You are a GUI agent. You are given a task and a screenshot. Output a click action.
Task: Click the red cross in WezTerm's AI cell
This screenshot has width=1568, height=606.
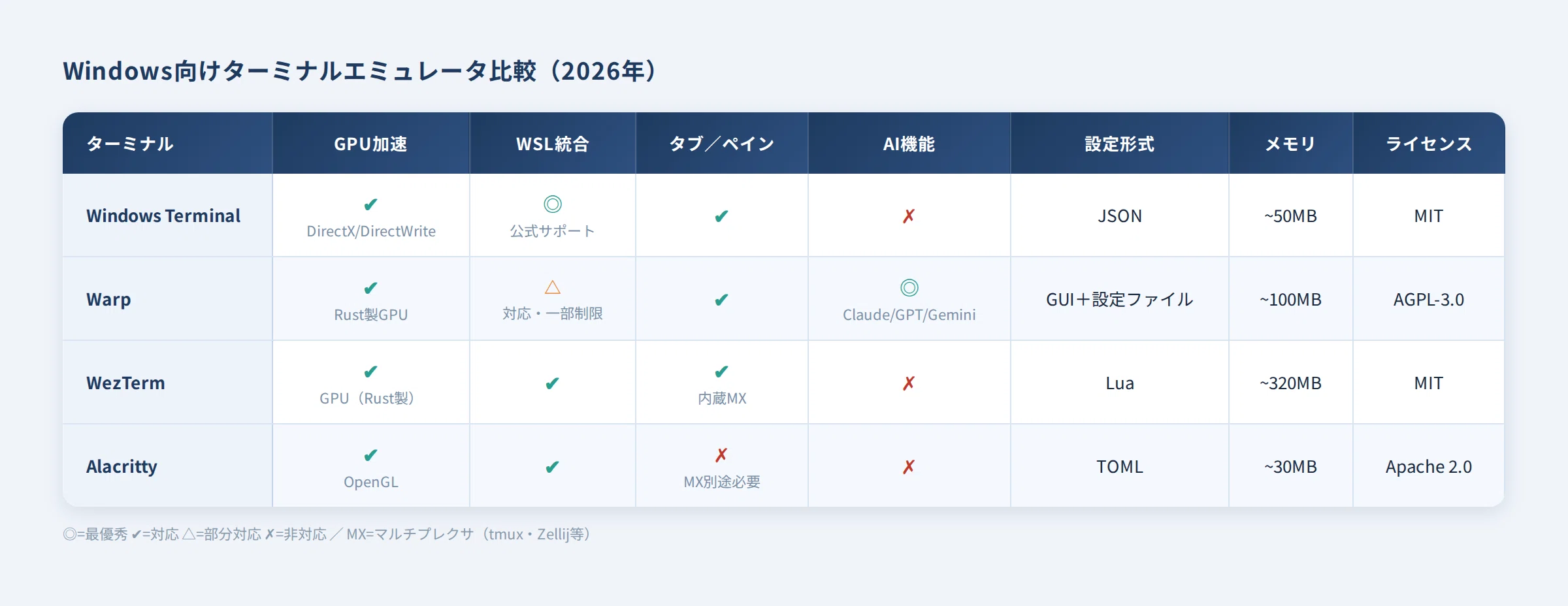(909, 383)
